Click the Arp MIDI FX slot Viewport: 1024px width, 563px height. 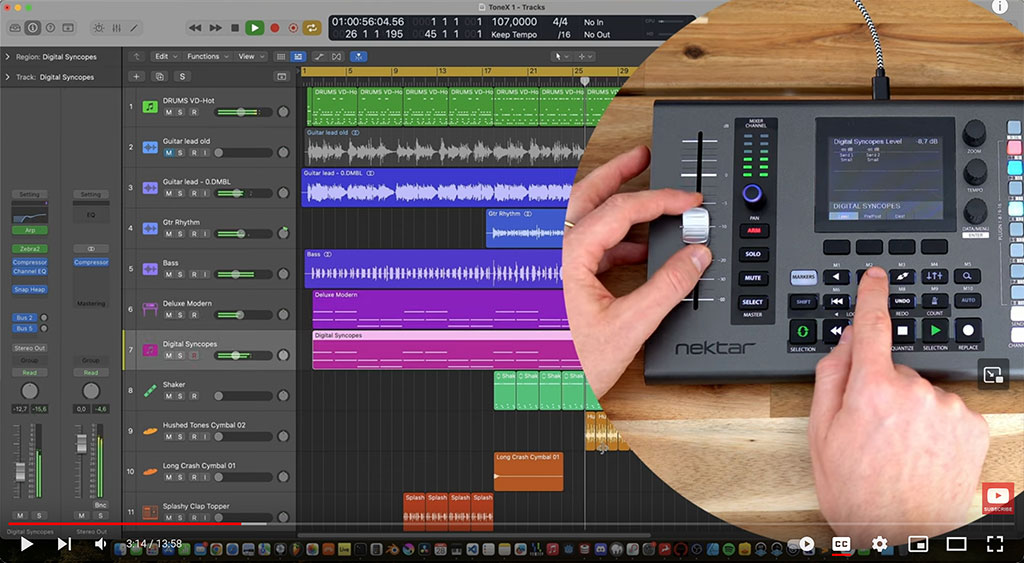(29, 230)
